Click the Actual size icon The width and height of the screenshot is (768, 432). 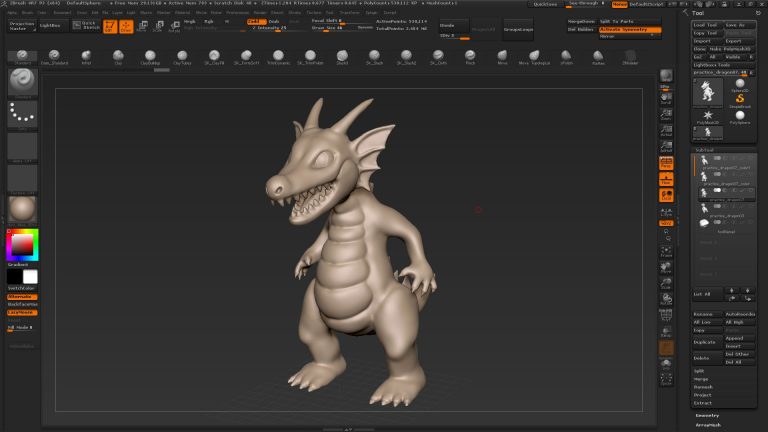coord(666,131)
